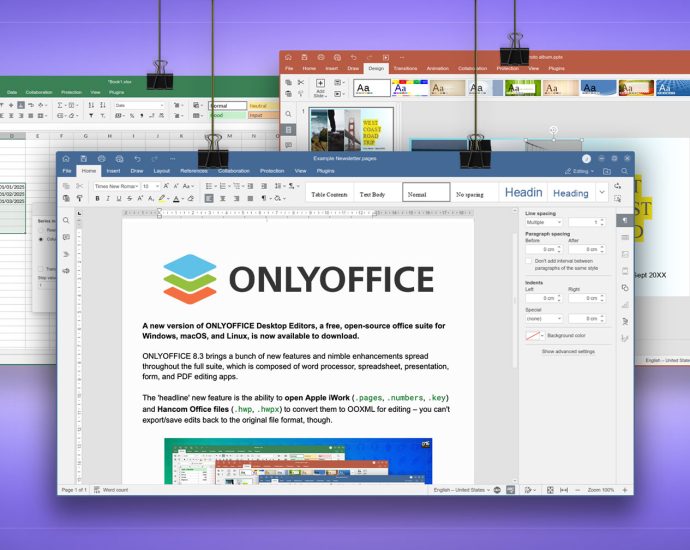The image size is (690, 550).
Task: Open Transitions tab in presentation window
Action: click(x=405, y=69)
